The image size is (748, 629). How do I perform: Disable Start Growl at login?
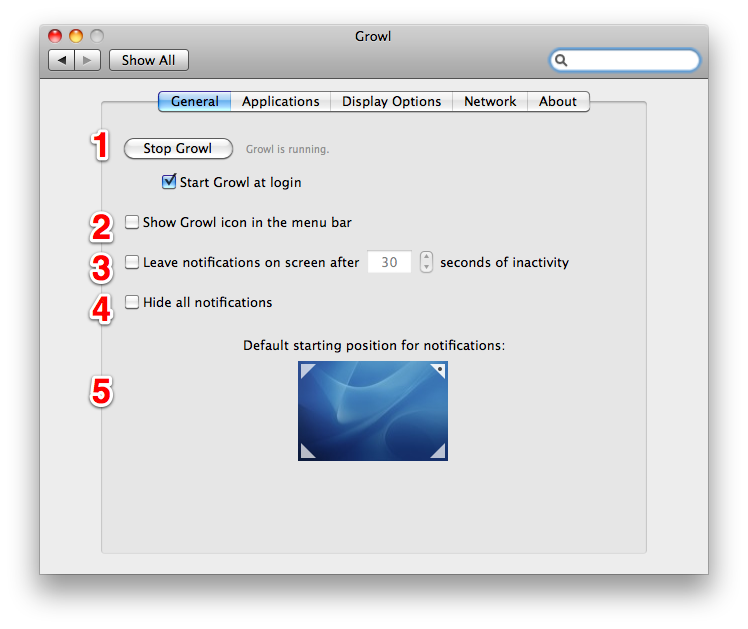pyautogui.click(x=169, y=182)
